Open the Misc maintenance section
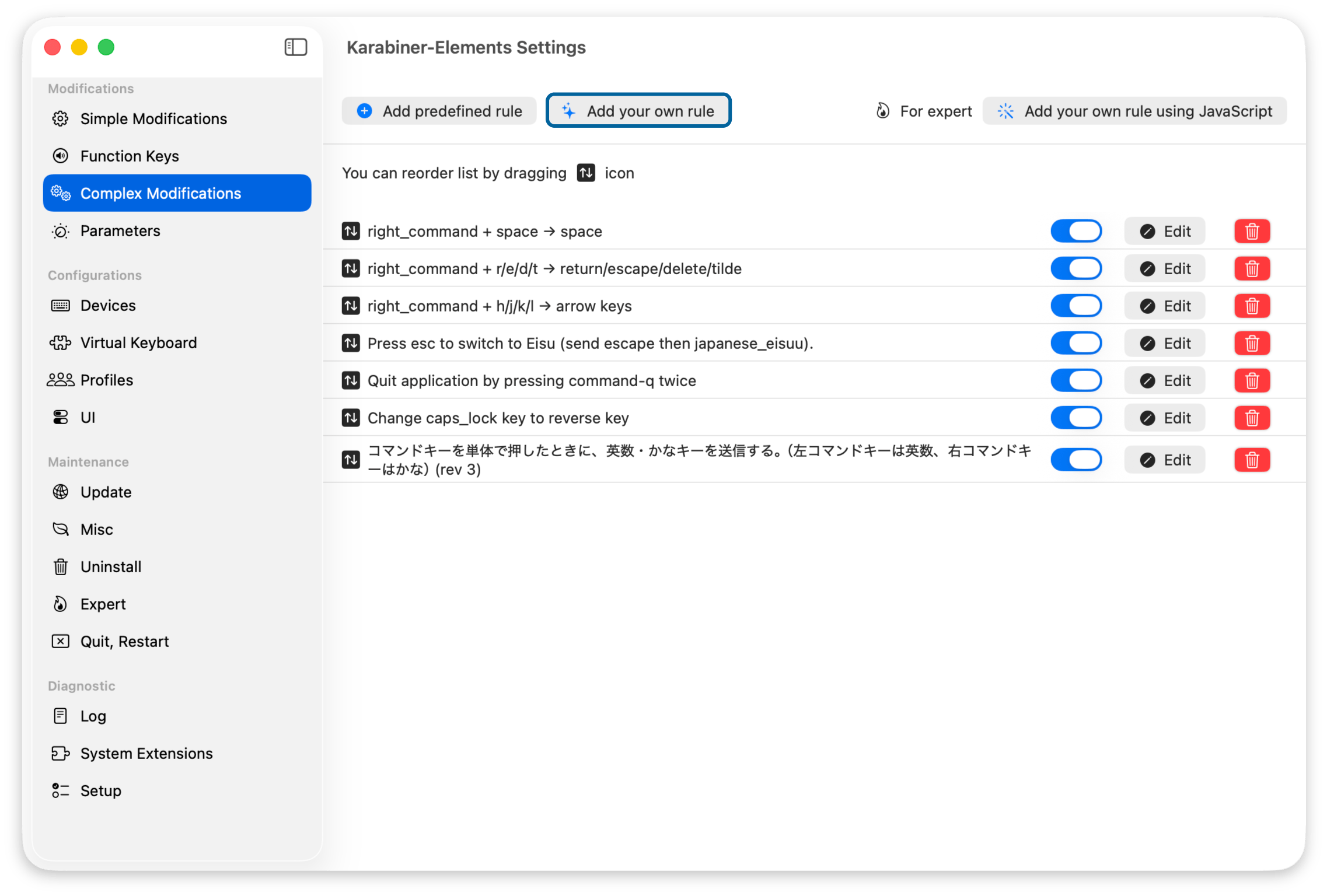1327x896 pixels. point(177,529)
